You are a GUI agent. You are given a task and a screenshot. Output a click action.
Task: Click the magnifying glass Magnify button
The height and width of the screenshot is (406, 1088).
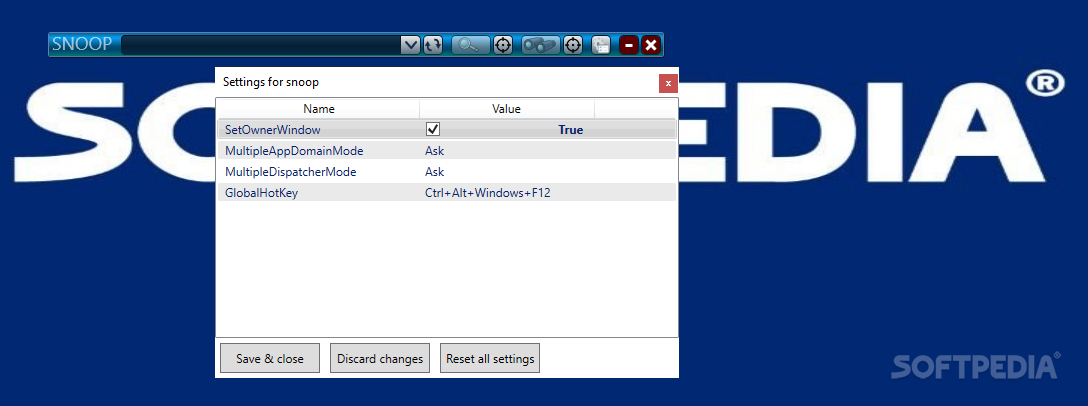(x=470, y=45)
